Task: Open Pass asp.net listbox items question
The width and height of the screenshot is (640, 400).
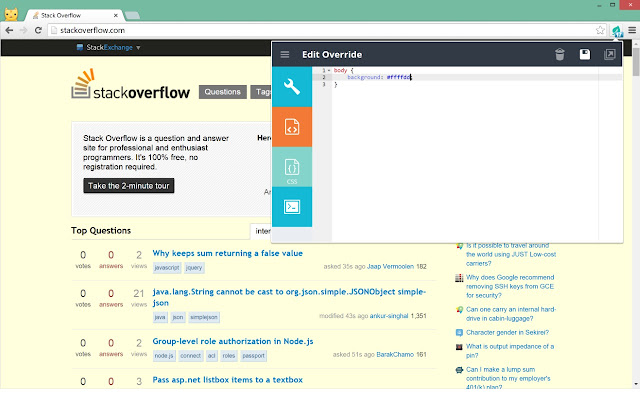Action: (227, 380)
